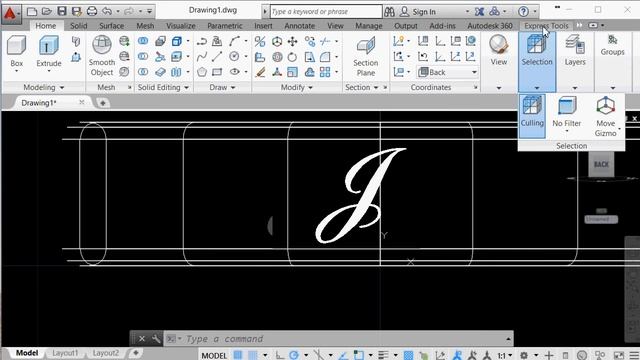The width and height of the screenshot is (640, 360).
Task: Click the Save icon in quick access toolbar
Action: click(x=62, y=11)
